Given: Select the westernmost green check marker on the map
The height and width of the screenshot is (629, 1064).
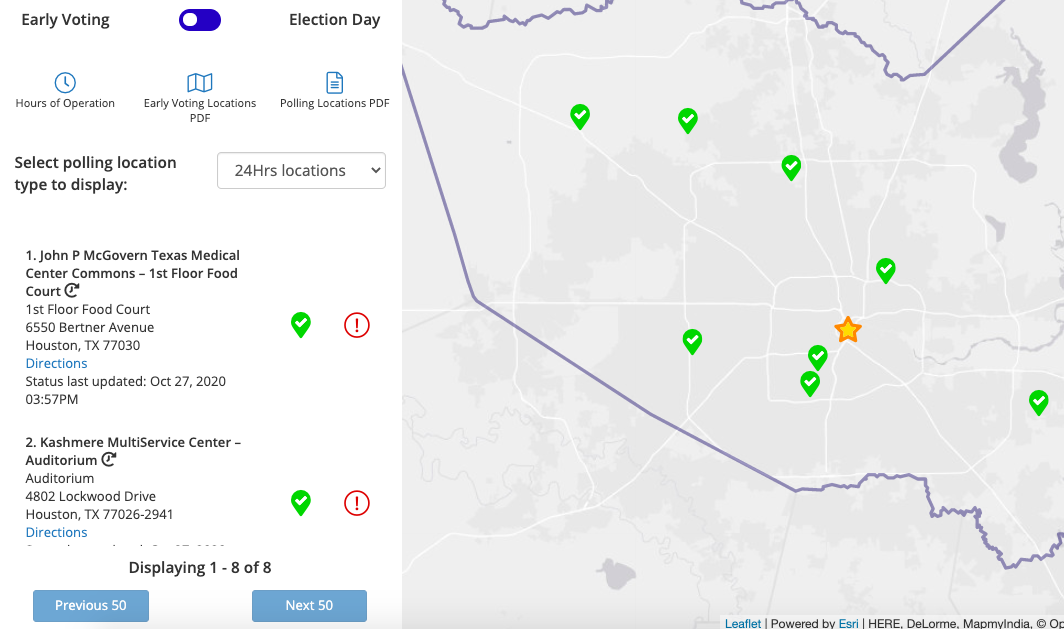Looking at the screenshot, I should 580,117.
